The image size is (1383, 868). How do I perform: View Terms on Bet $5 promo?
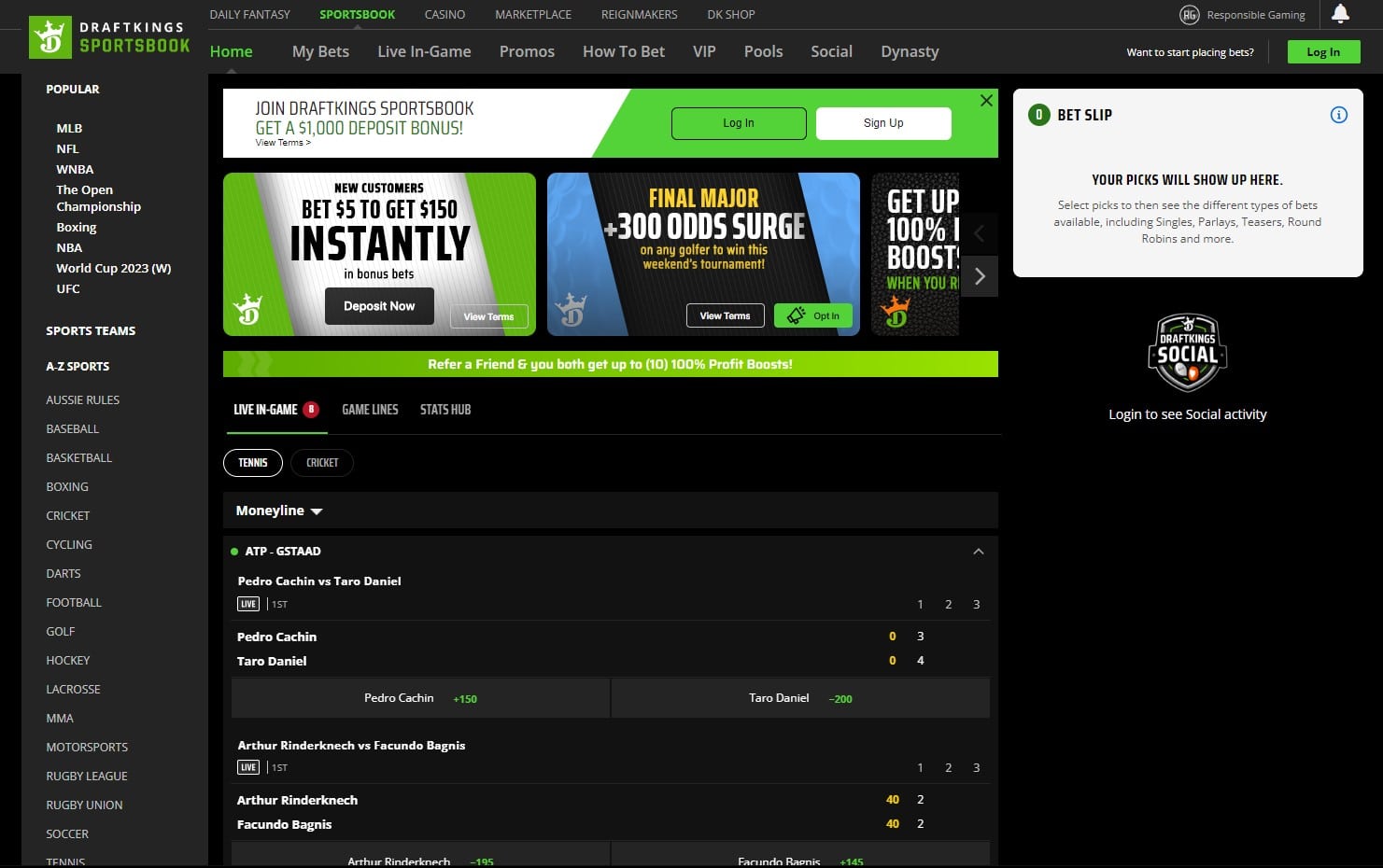tap(488, 316)
